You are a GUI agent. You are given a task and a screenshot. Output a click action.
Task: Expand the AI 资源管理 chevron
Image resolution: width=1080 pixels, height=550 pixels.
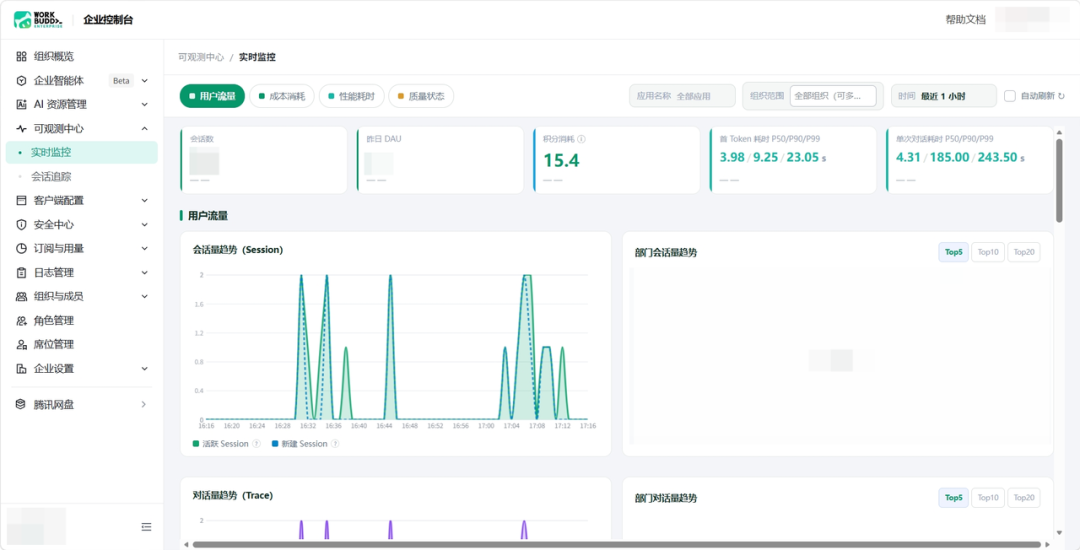[x=145, y=105]
